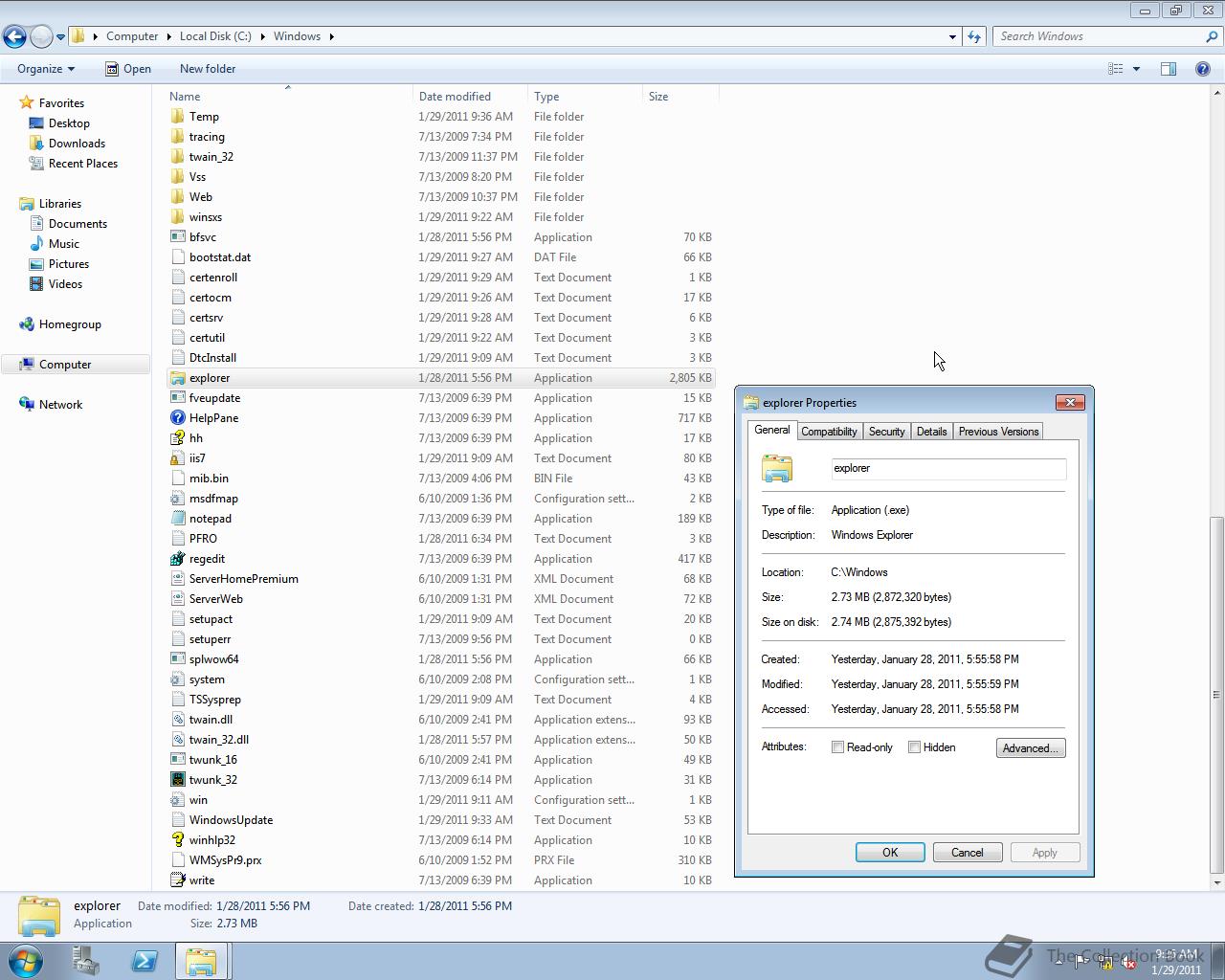1225x980 pixels.
Task: Switch to Details tab
Action: click(931, 432)
